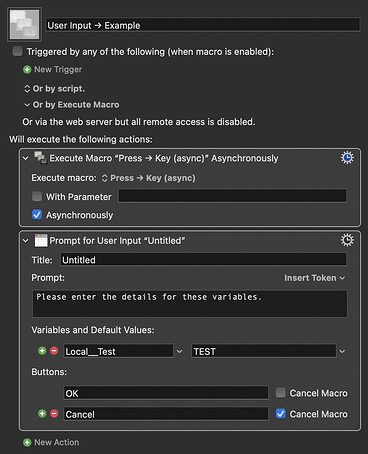This screenshot has height=454, width=368.
Task: Click the 'Will execute the following actions:' text
Action: (81, 139)
